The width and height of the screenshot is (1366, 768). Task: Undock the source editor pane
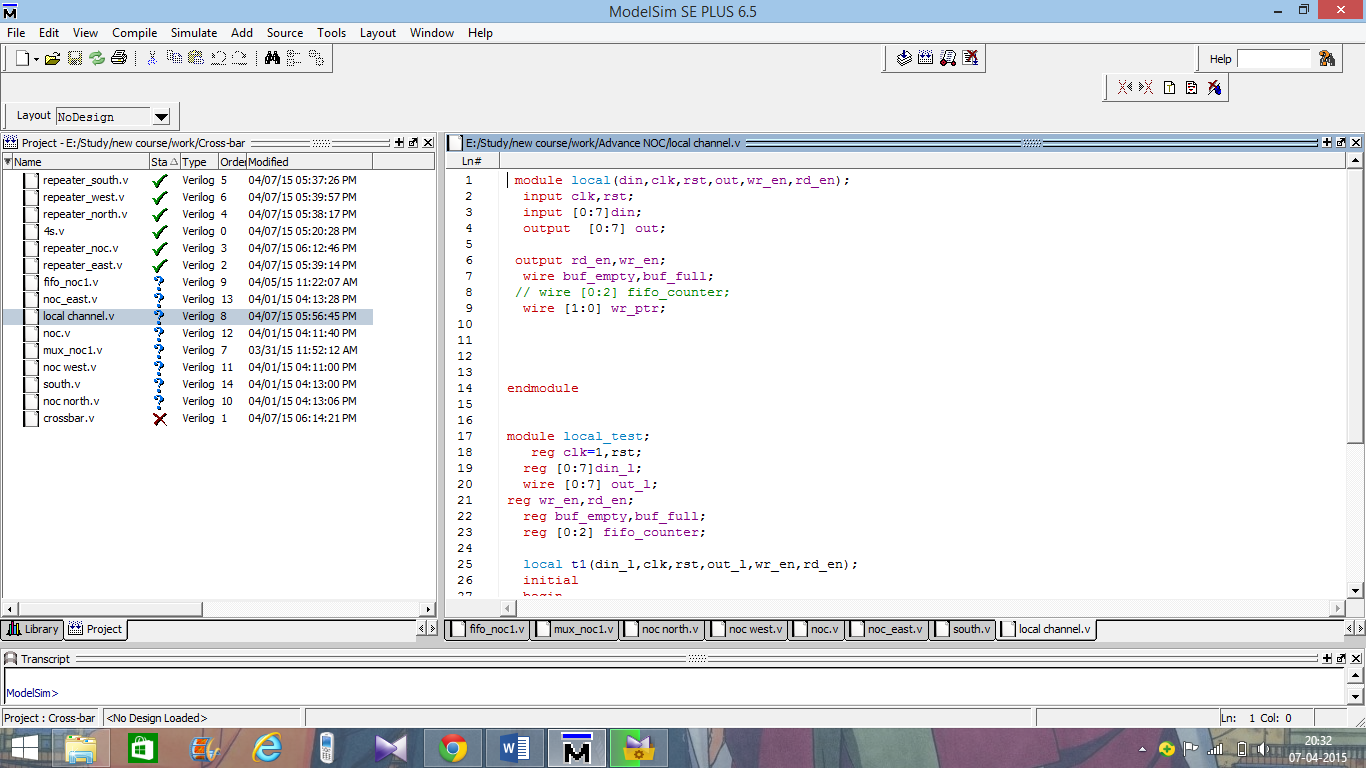click(1341, 143)
